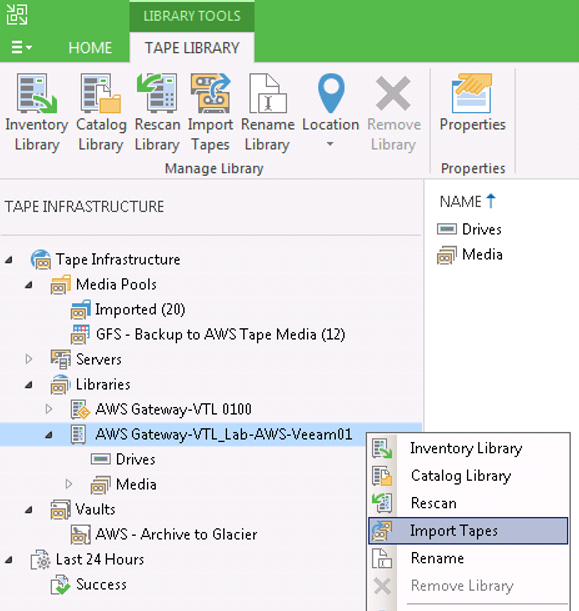Click the Last 24 Hours gear icon
579x611 pixels.
41,560
